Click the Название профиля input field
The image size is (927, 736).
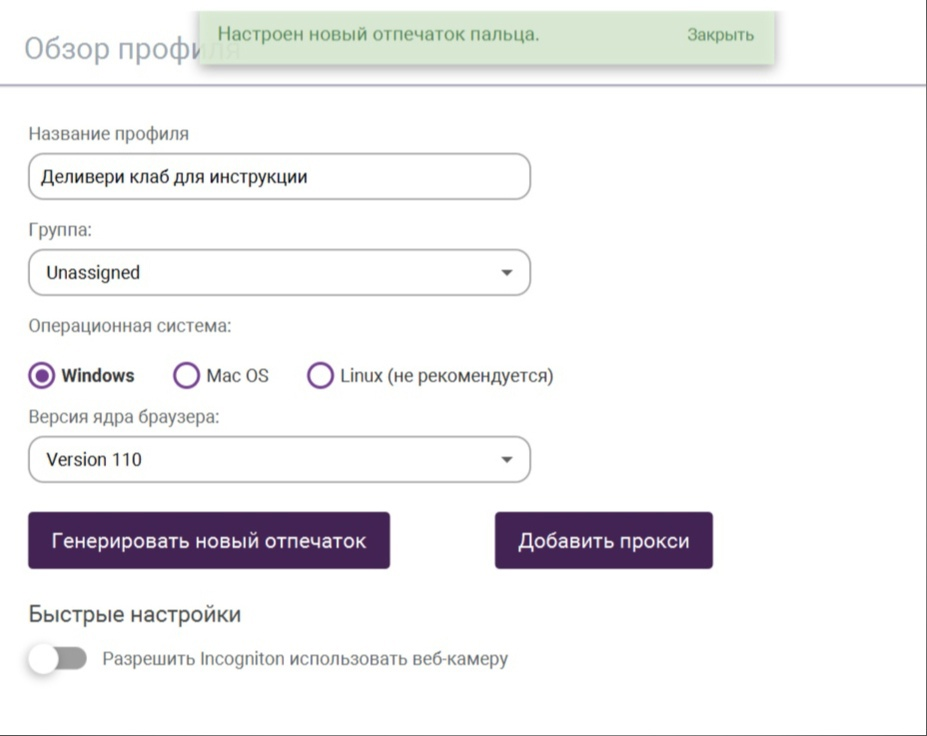click(279, 176)
